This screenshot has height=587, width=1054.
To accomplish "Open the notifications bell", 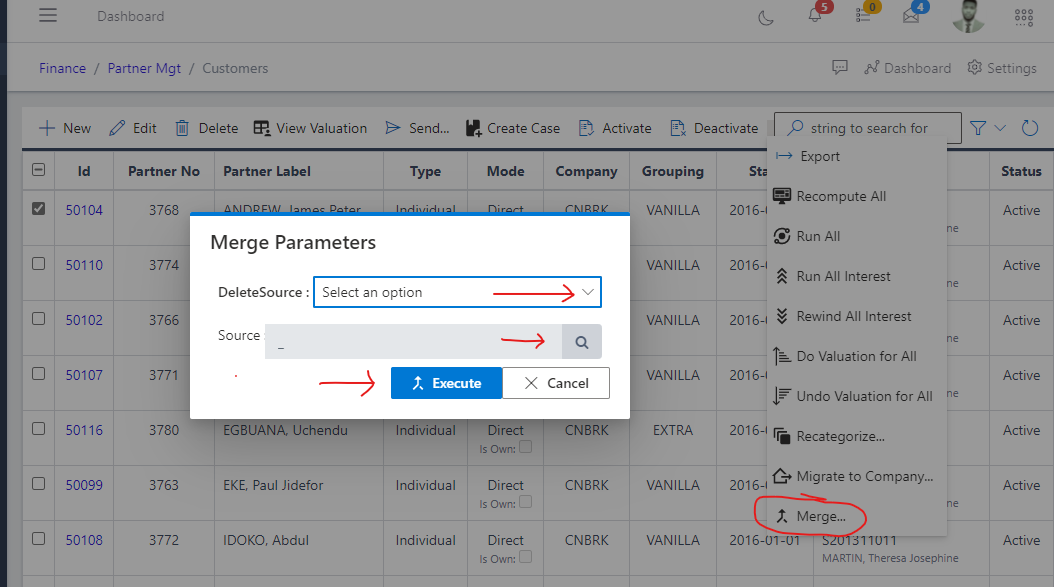I will [x=814, y=19].
